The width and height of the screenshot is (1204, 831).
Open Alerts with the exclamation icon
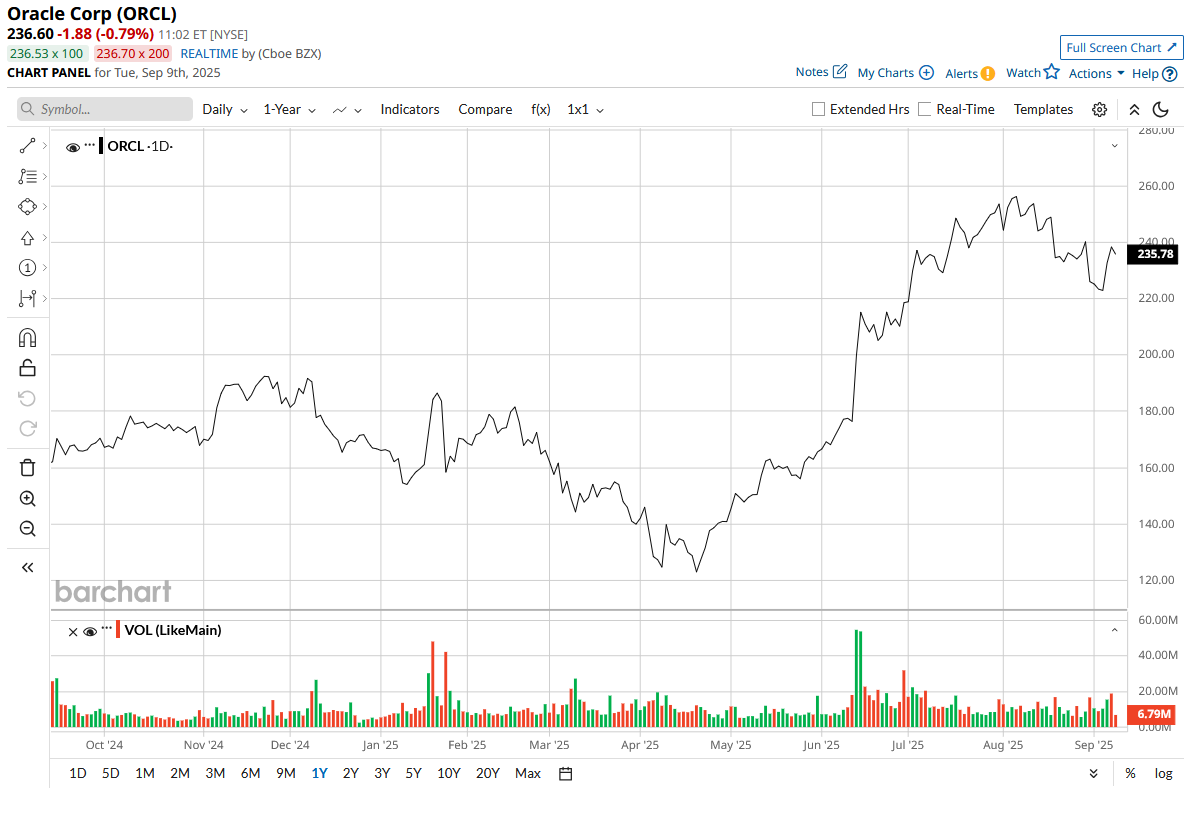[x=988, y=73]
